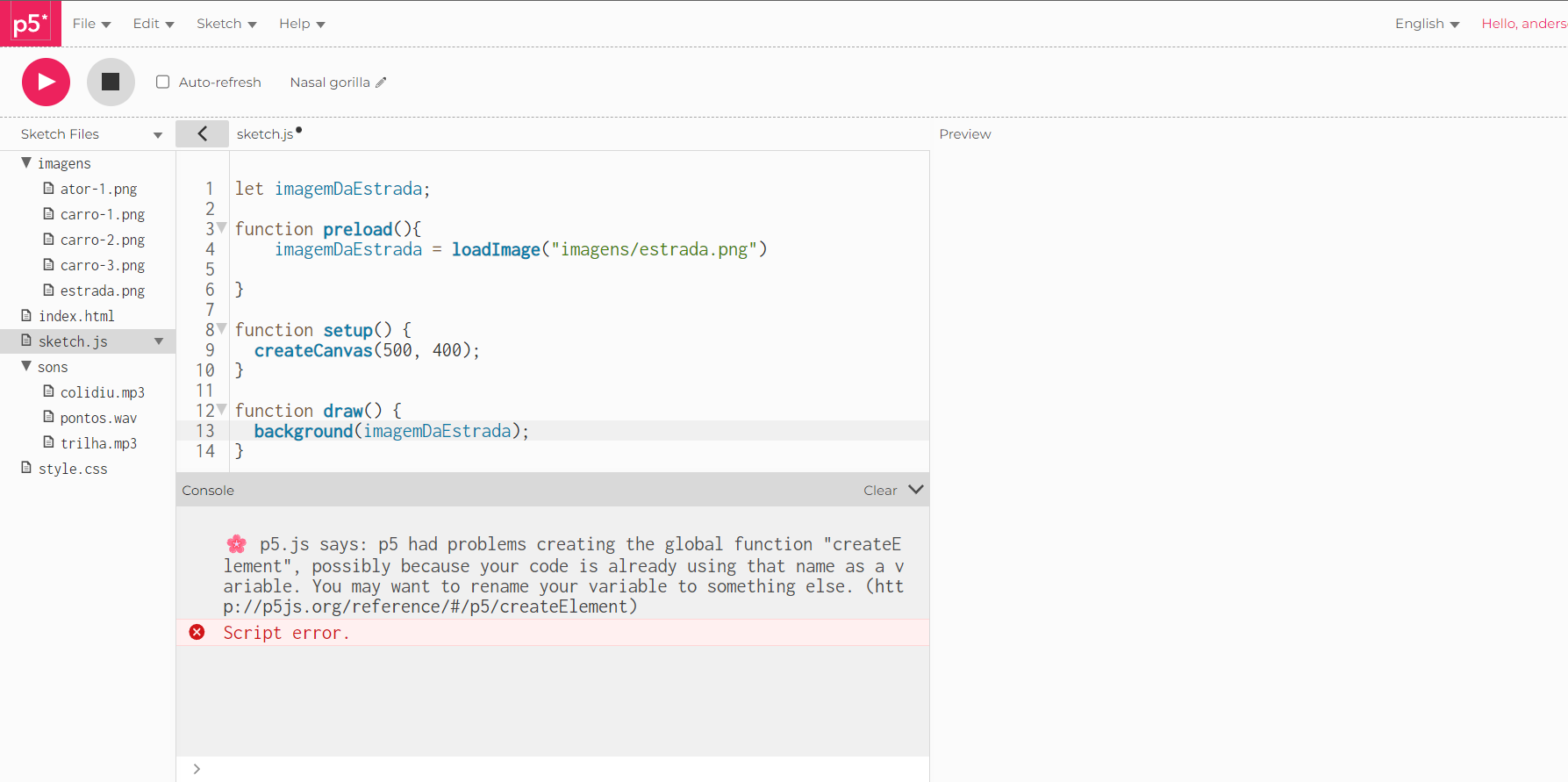Collapse the console with the chevron

[x=916, y=490]
